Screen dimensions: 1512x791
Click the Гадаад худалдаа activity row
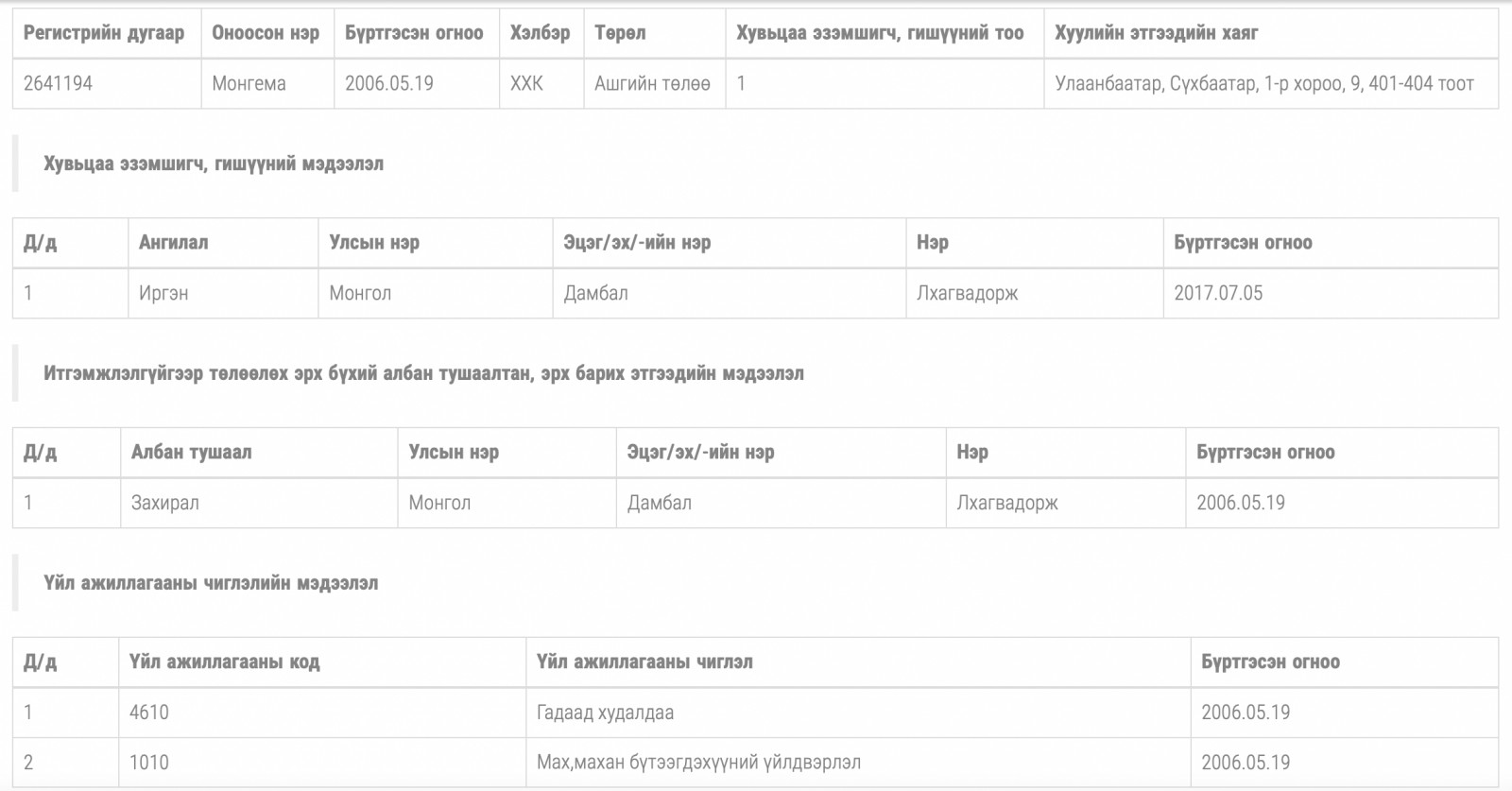click(756, 714)
